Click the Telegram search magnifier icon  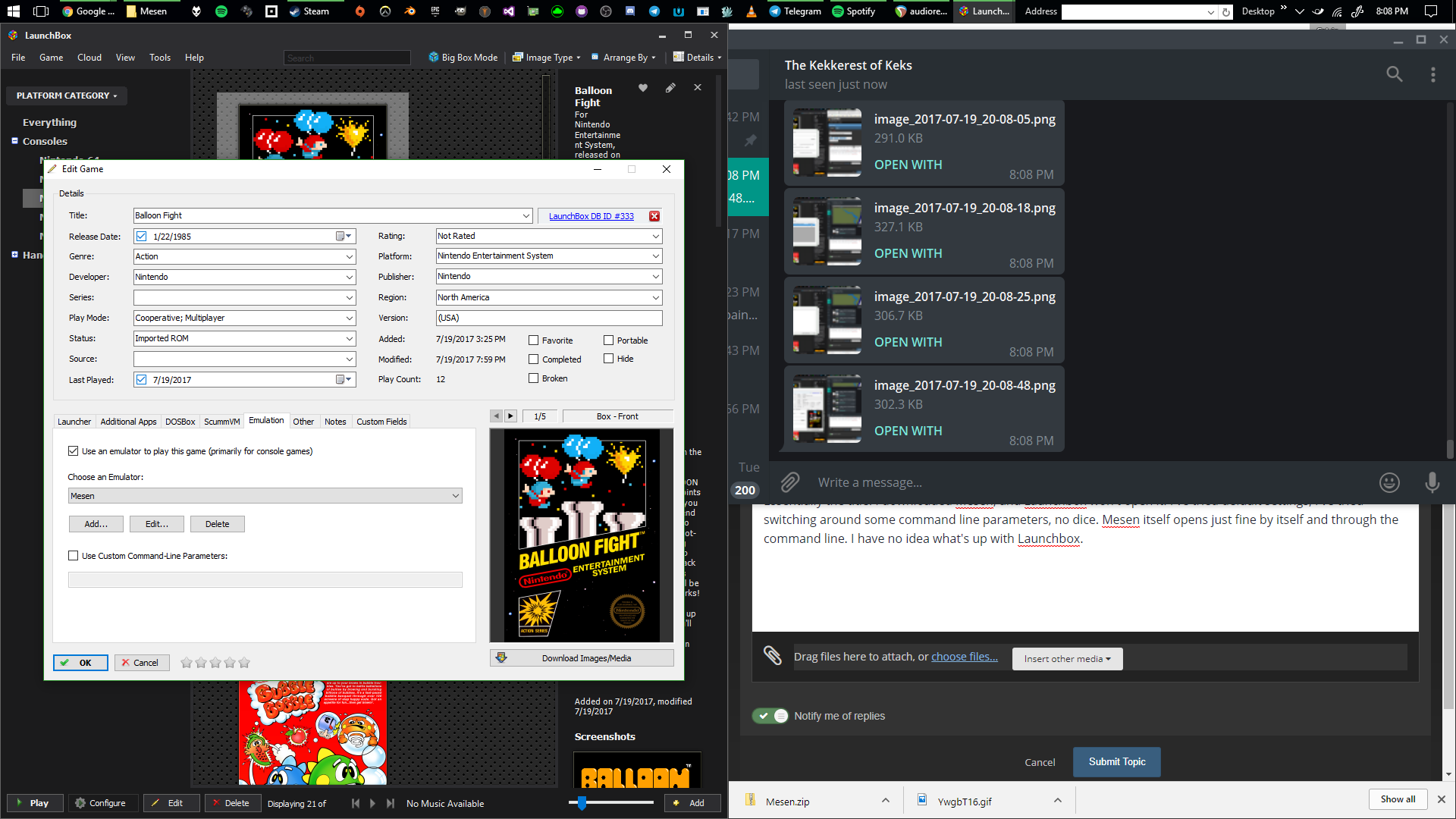(x=1394, y=74)
